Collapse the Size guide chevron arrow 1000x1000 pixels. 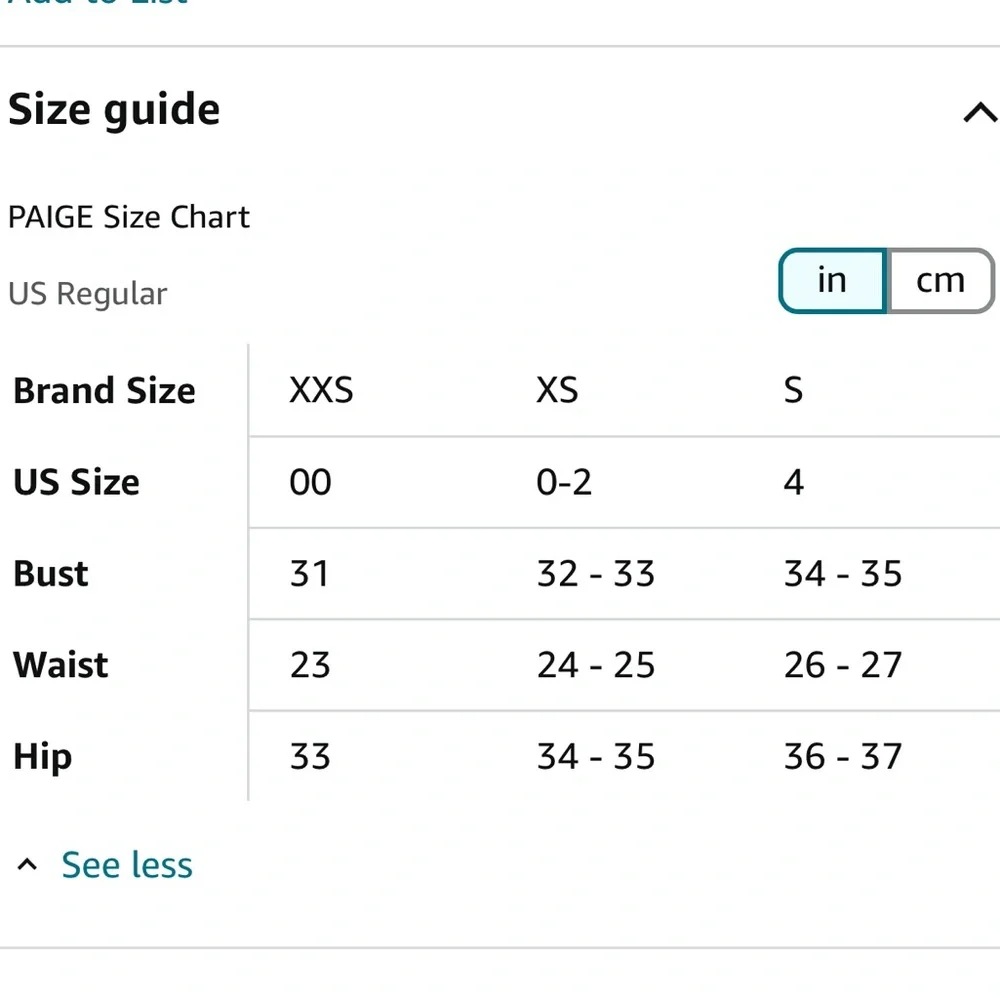[x=979, y=112]
